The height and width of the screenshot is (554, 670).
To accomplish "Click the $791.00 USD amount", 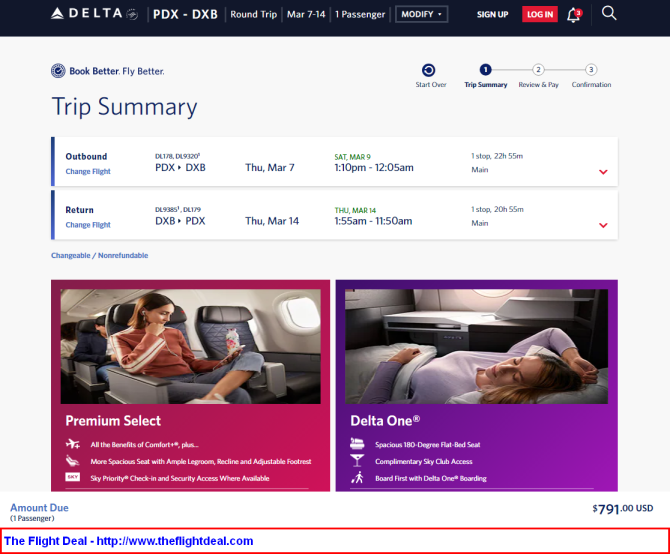I will [623, 508].
